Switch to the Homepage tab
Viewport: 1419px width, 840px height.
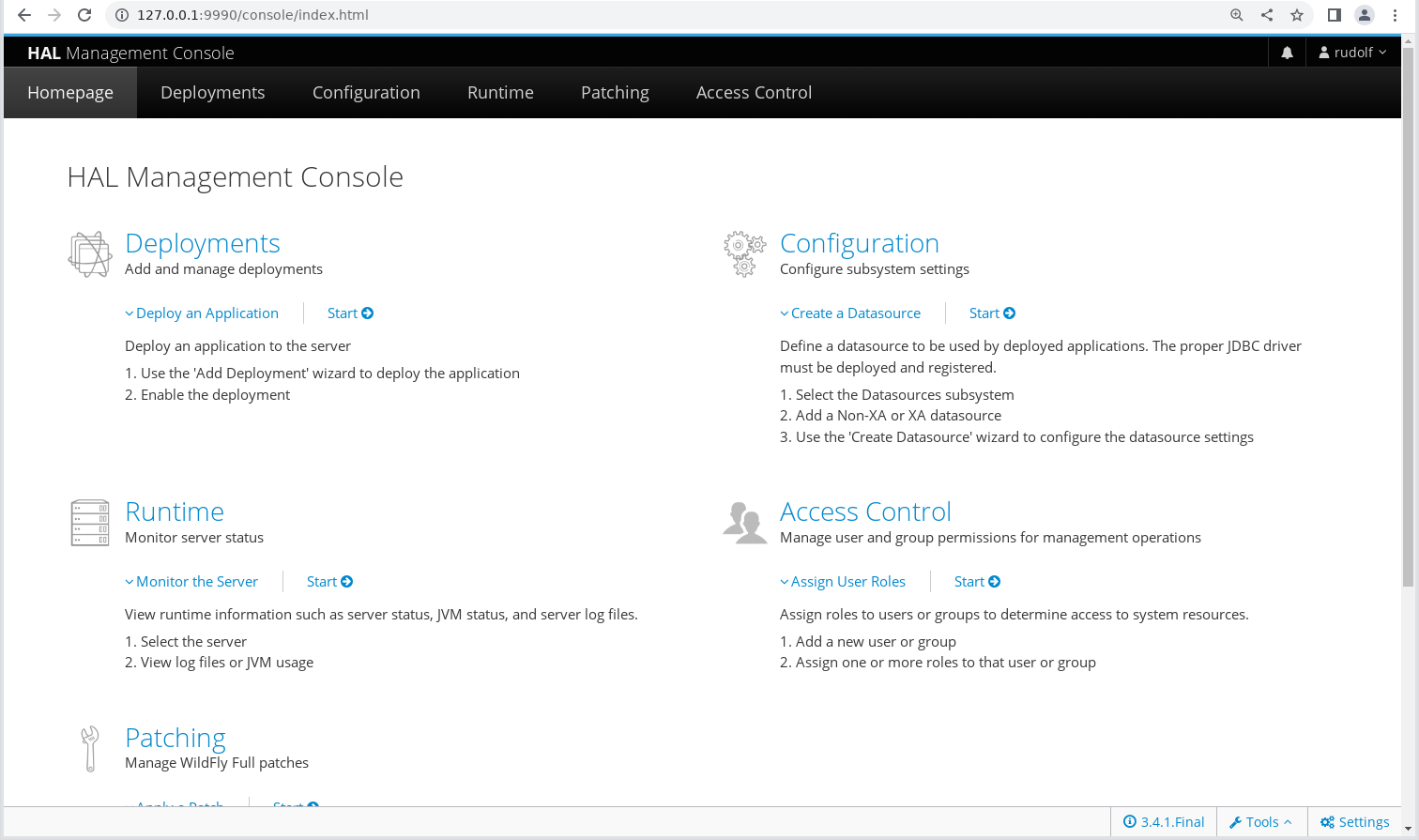point(70,93)
